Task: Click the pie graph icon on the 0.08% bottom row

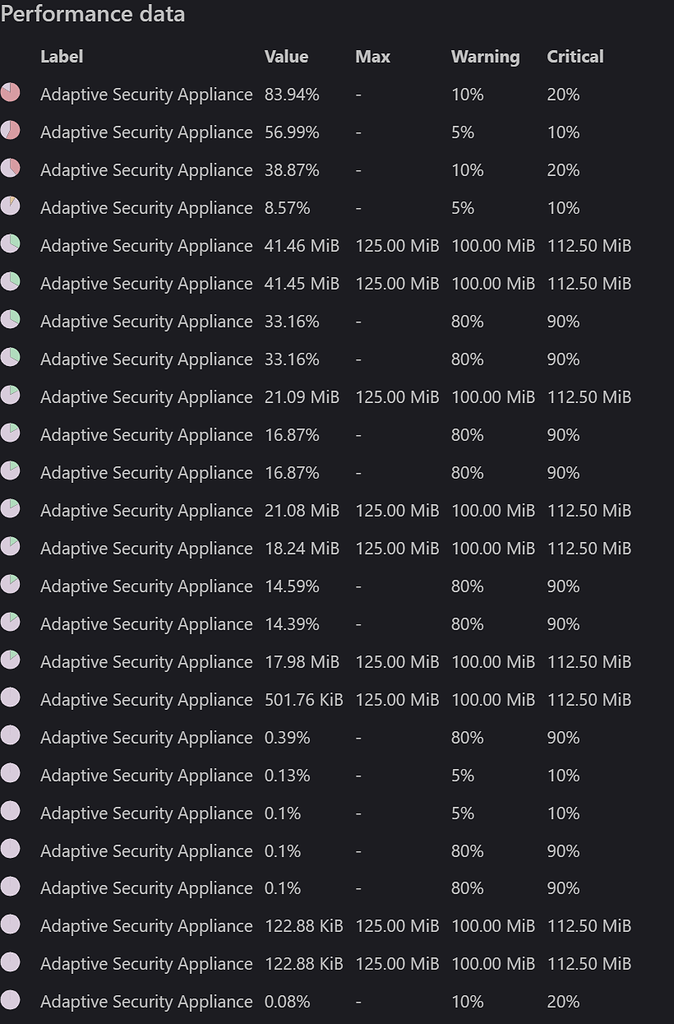Action: [12, 1001]
